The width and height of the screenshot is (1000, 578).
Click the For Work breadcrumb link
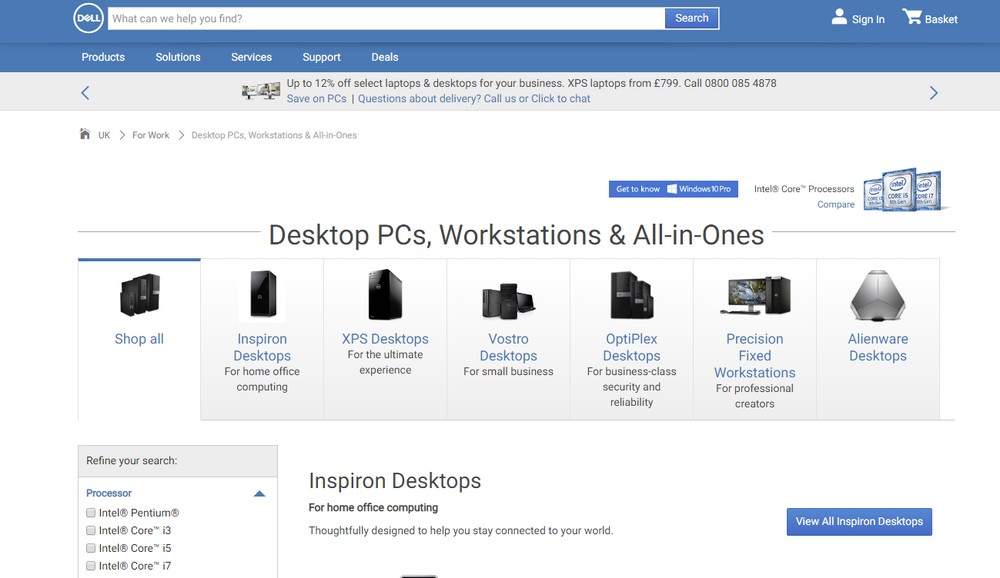[x=151, y=135]
